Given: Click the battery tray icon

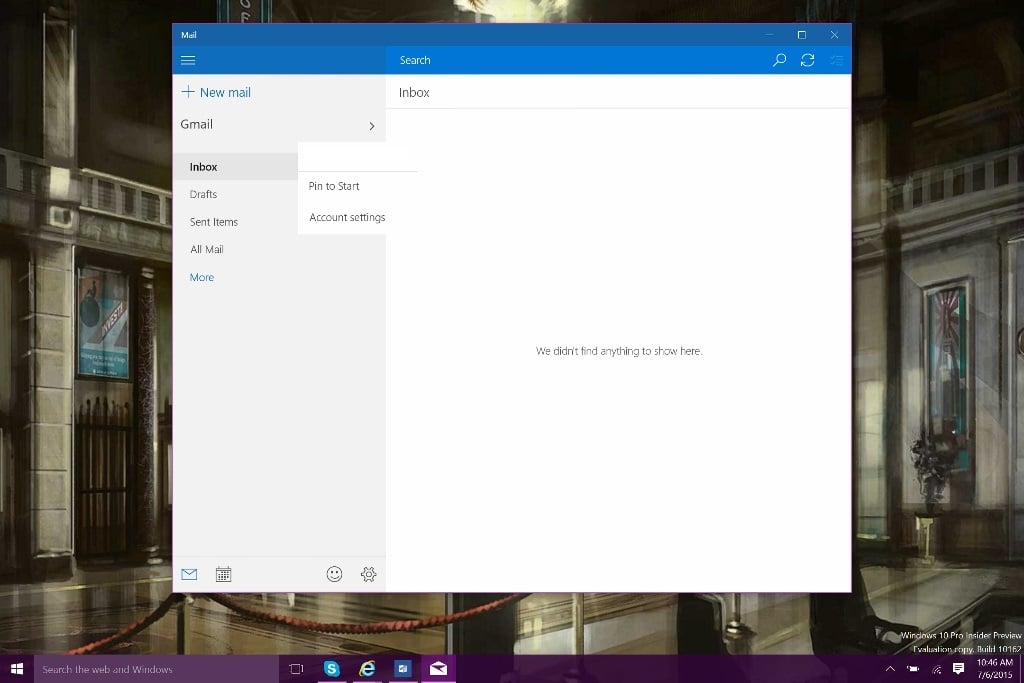Looking at the screenshot, I should tap(913, 669).
